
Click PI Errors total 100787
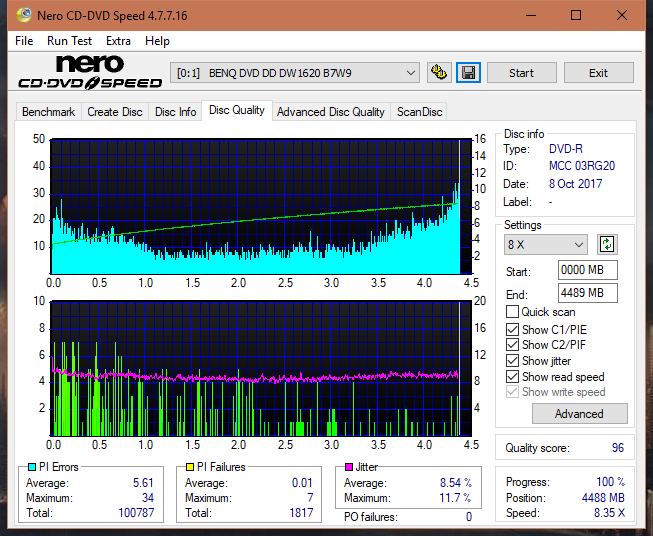tap(136, 512)
